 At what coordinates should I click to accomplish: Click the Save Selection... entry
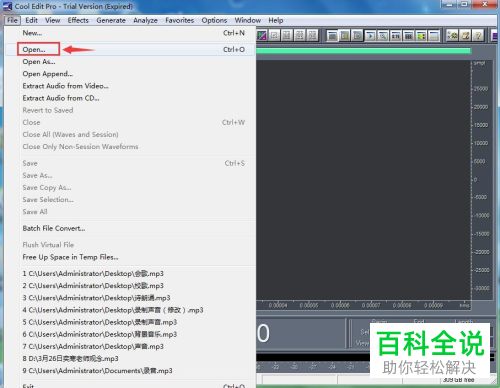pos(130,200)
